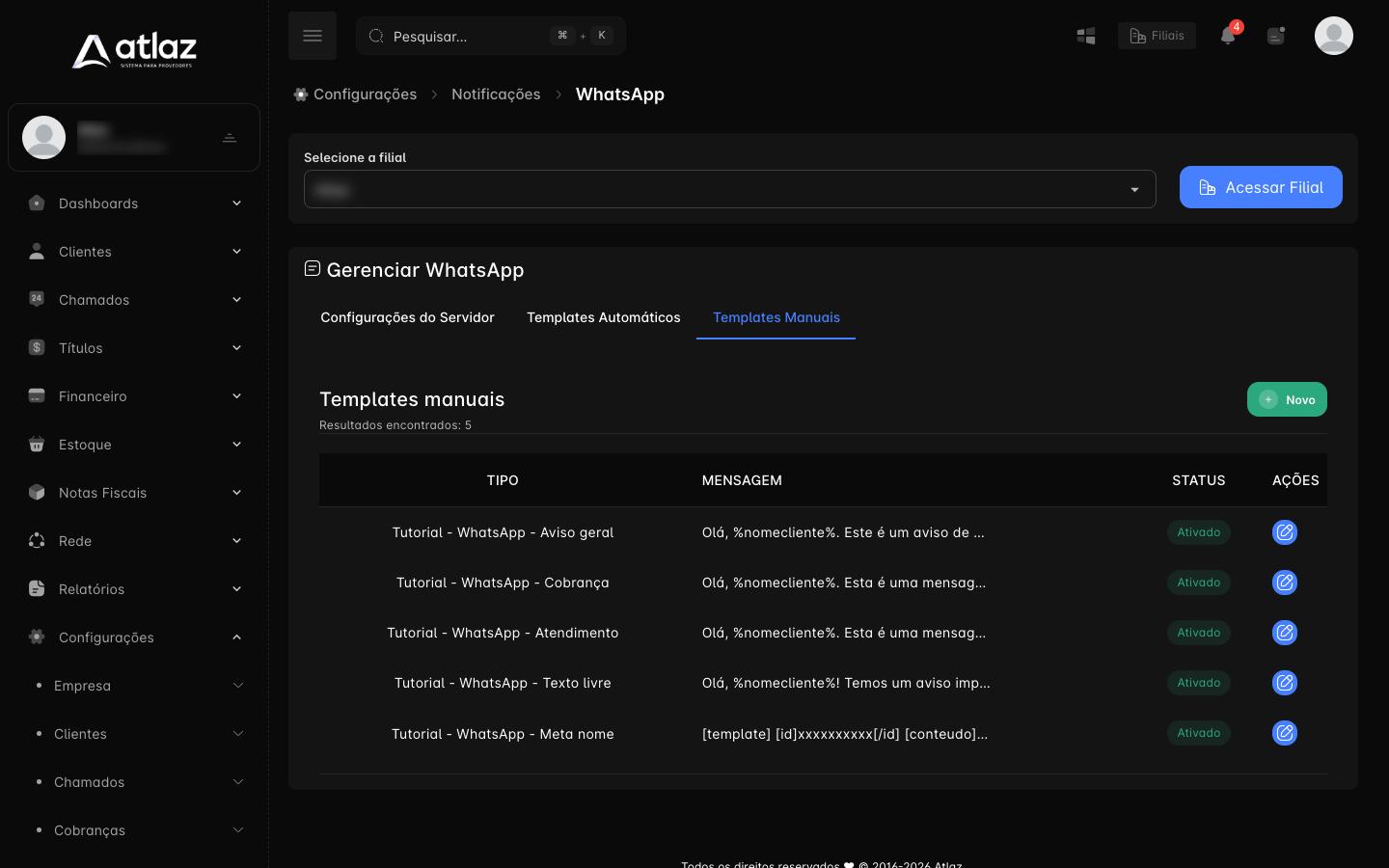Select the Tutorial - WhatsApp - Cobrança row text

(x=503, y=583)
